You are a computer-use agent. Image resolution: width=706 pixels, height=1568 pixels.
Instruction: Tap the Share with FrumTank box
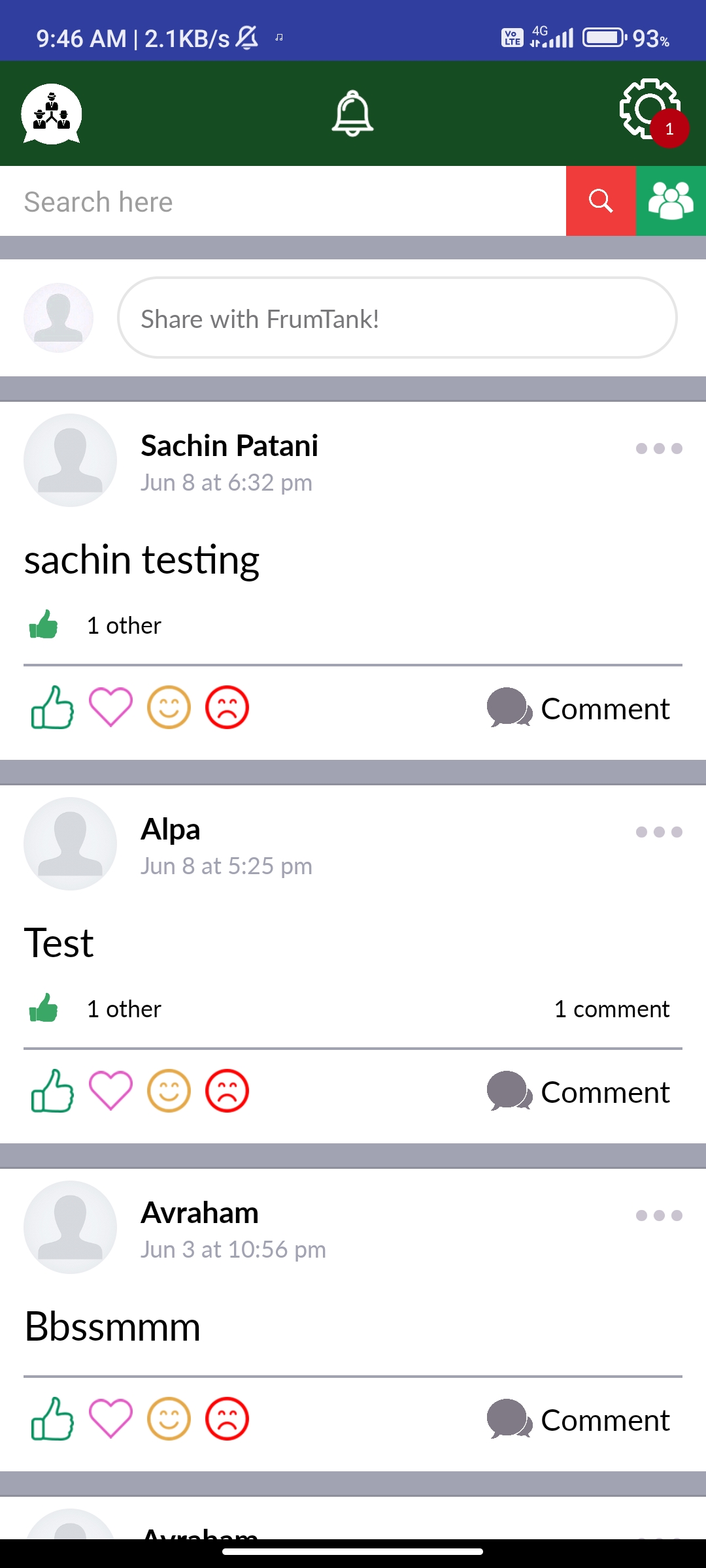coord(397,318)
